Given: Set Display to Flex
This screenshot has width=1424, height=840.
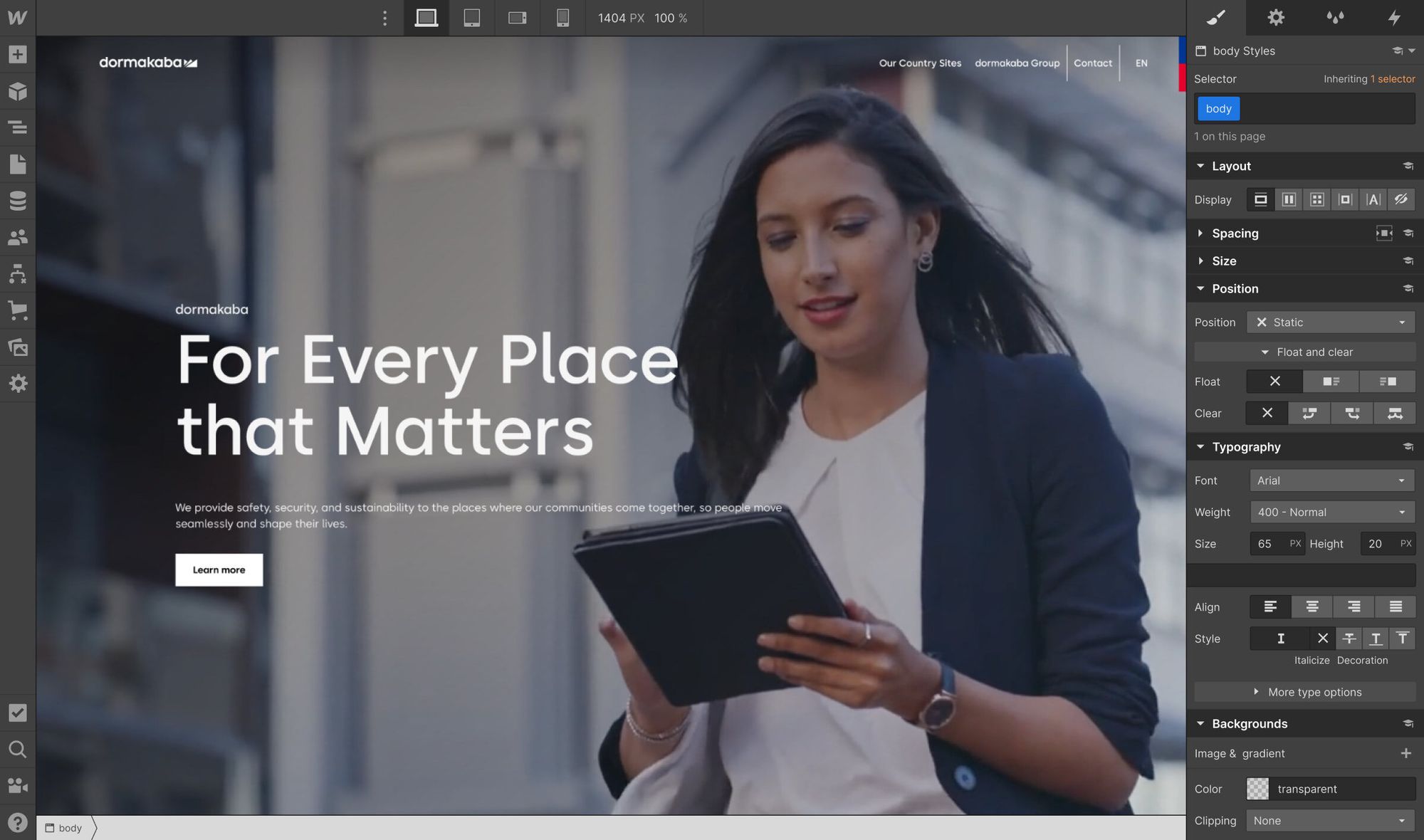Looking at the screenshot, I should [1288, 199].
